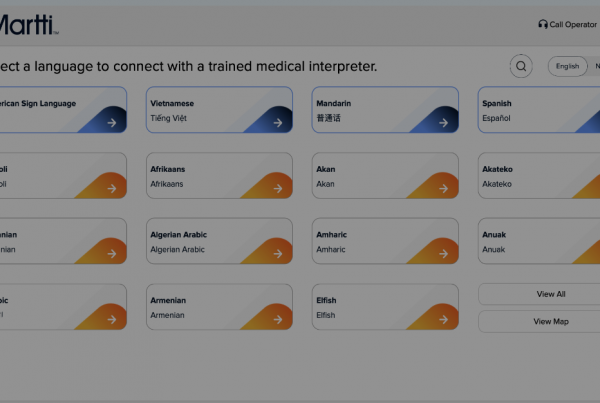The width and height of the screenshot is (600, 403).
Task: Toggle the English language pill
Action: [567, 66]
